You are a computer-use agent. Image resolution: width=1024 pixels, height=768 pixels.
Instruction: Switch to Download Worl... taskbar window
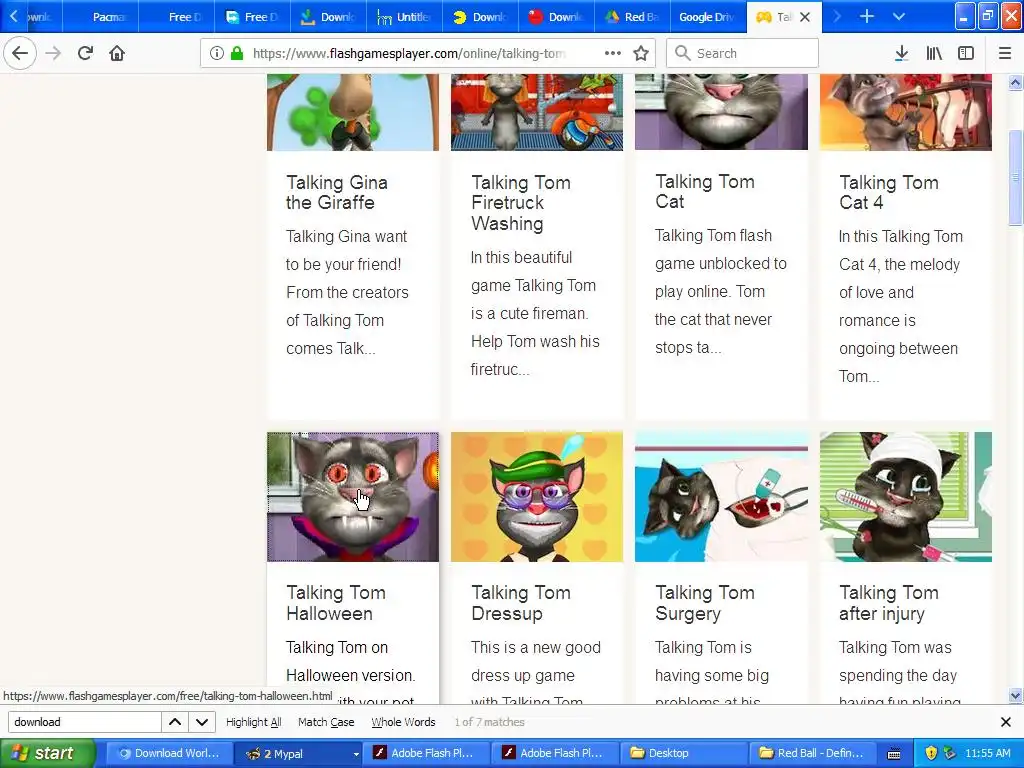point(168,753)
